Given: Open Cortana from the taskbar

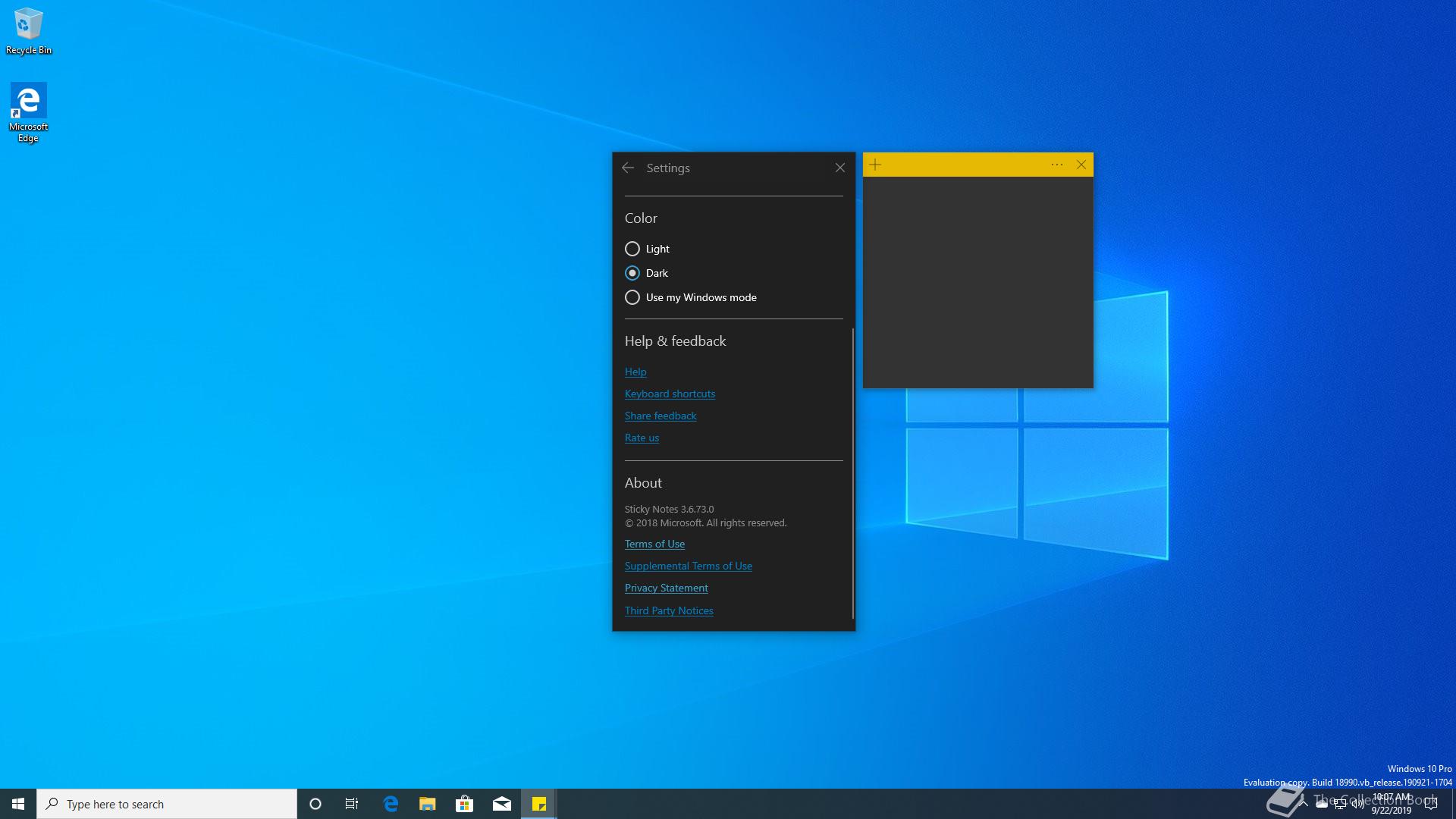Looking at the screenshot, I should 315,804.
